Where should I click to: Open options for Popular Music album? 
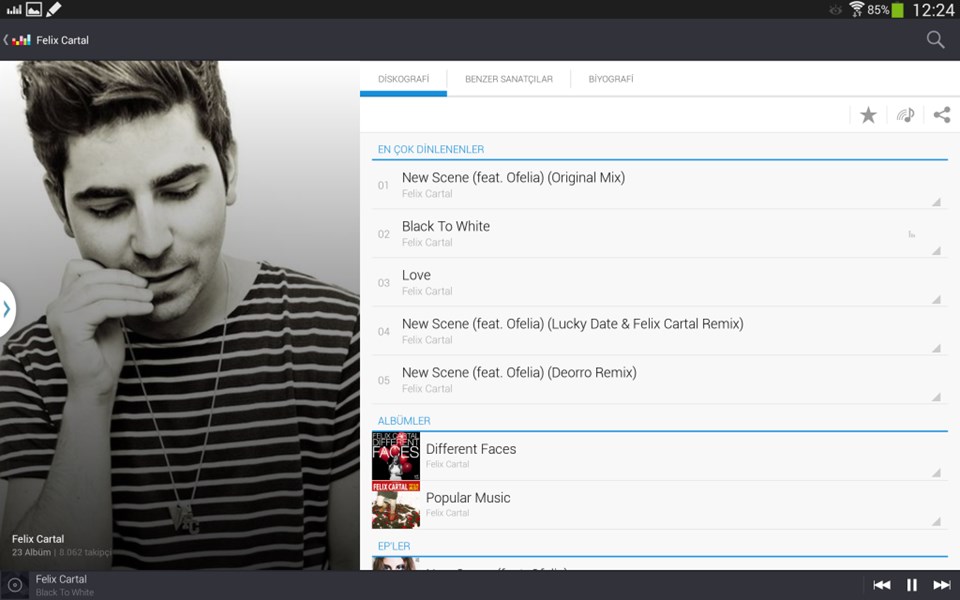pyautogui.click(x=936, y=522)
